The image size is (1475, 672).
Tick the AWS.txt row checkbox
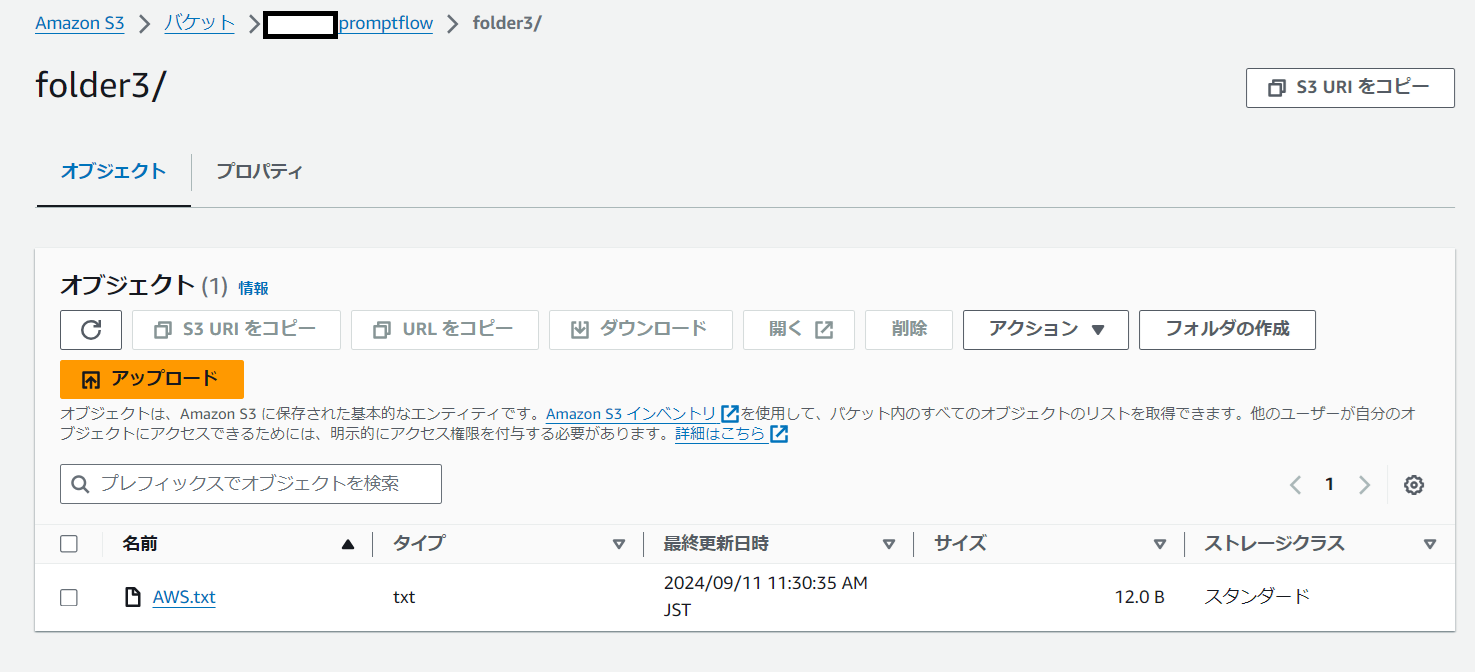[x=69, y=597]
